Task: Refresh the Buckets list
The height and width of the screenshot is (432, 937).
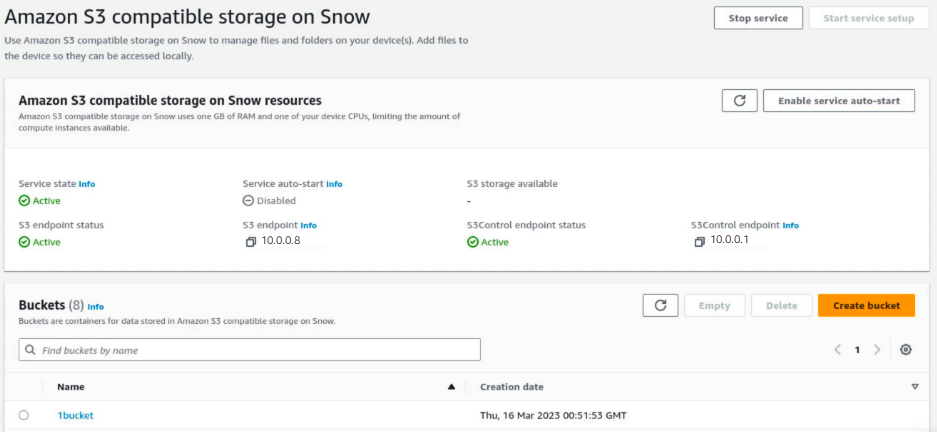Action: (659, 306)
